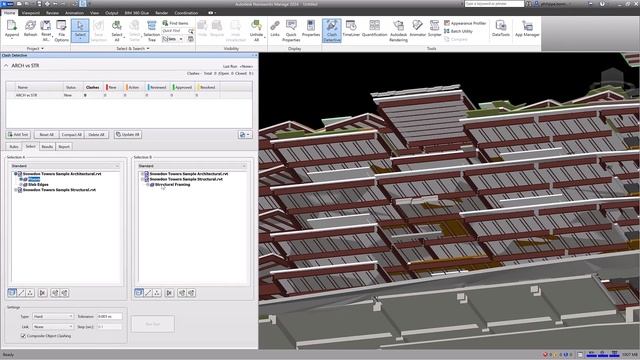Open the Standard dropdown in Selection A
Image resolution: width=640 pixels, height=360 pixels.
65,166
